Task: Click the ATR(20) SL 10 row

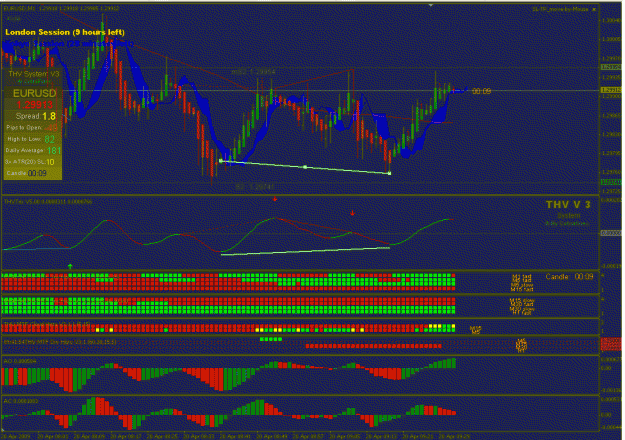Action: tap(29, 162)
